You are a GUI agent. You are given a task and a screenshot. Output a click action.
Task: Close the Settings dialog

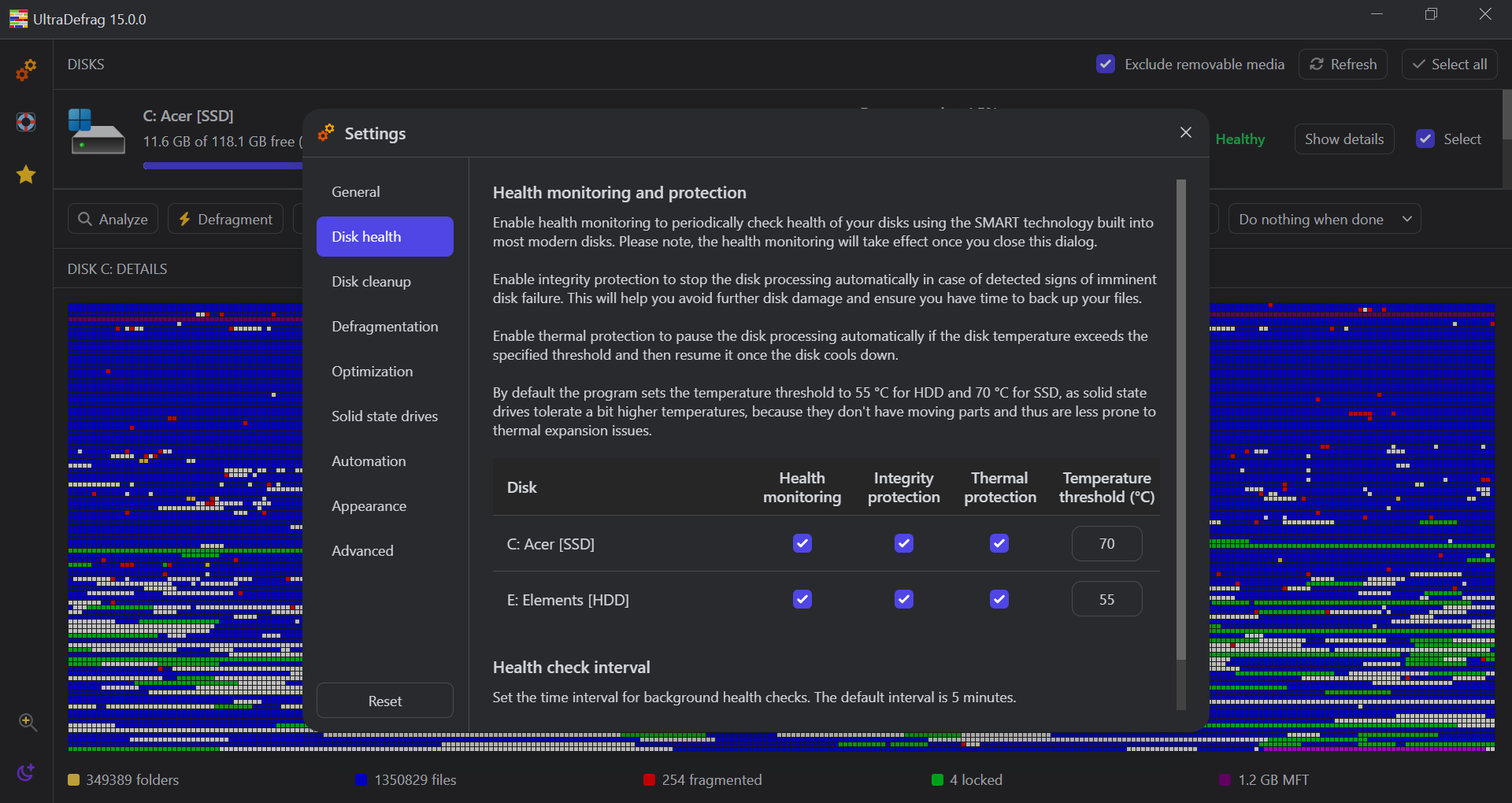pyautogui.click(x=1185, y=133)
